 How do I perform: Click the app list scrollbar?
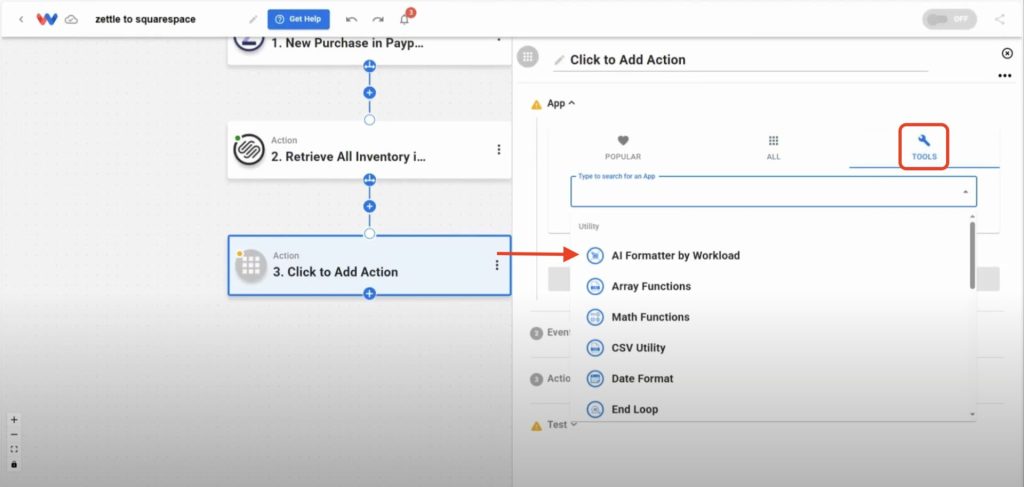(972, 255)
